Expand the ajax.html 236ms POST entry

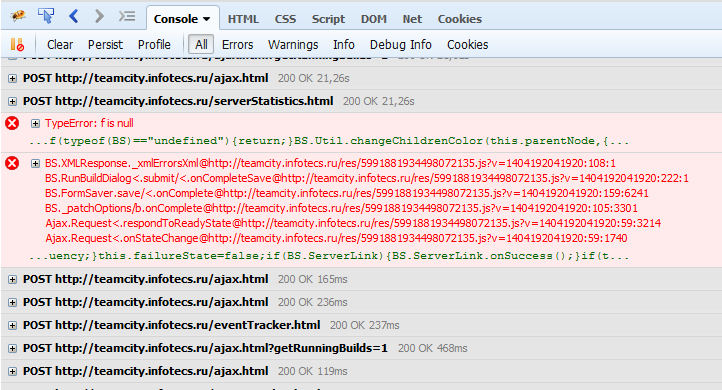[x=12, y=303]
